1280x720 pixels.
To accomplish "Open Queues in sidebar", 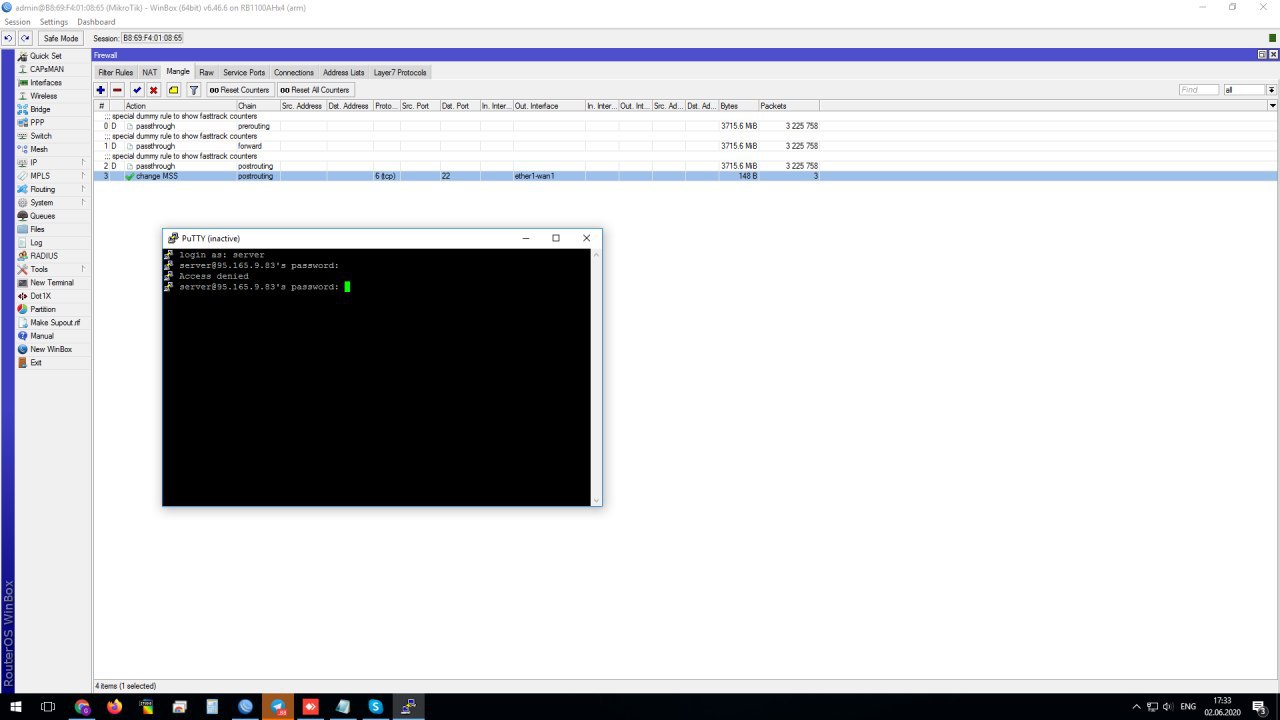I will tap(42, 216).
